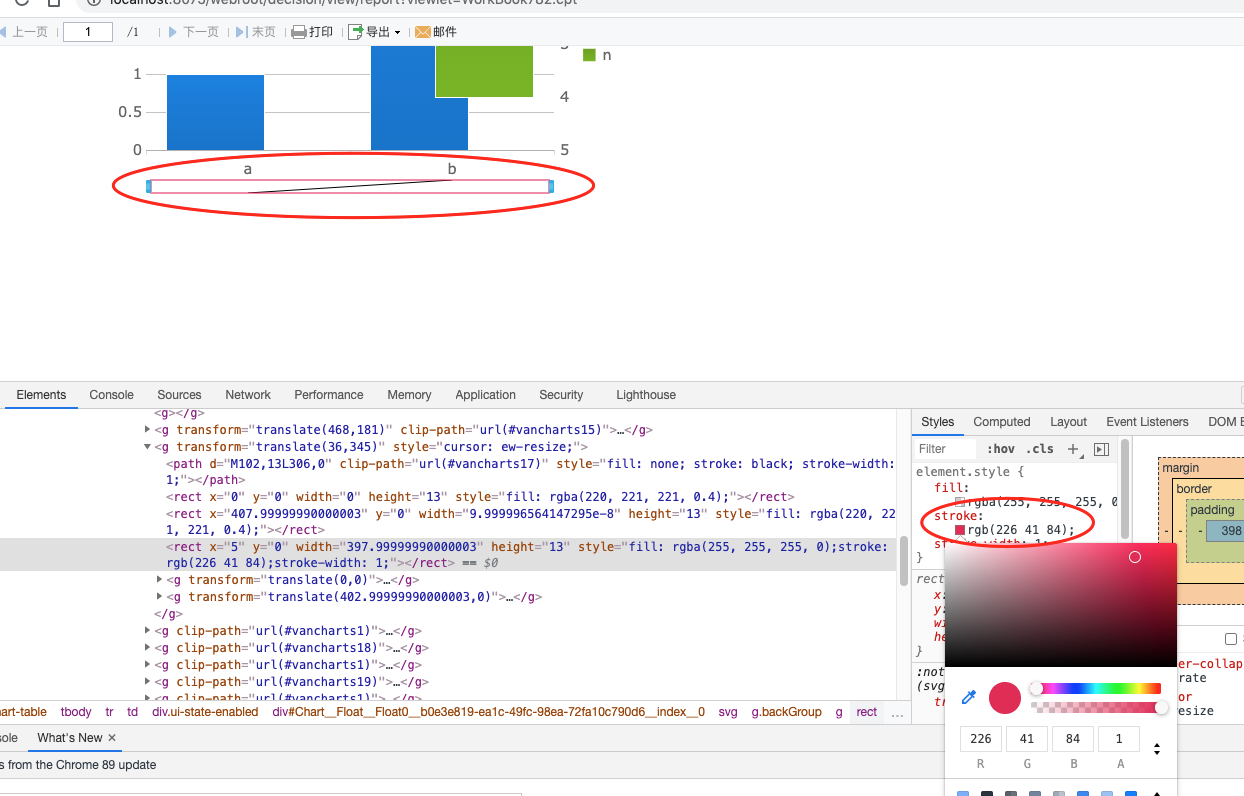Viewport: 1244px width, 796px height.
Task: Go to previous page with 上一页 arrow
Action: point(24,32)
